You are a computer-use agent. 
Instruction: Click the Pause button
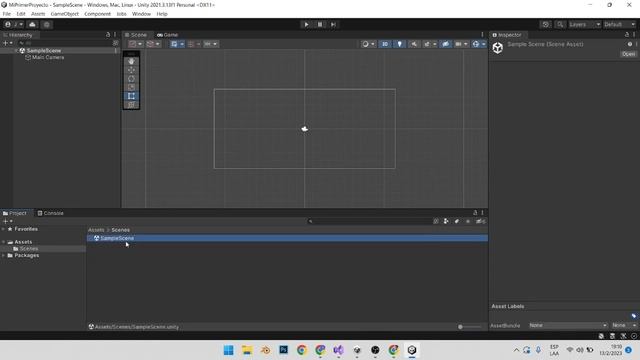(x=320, y=24)
